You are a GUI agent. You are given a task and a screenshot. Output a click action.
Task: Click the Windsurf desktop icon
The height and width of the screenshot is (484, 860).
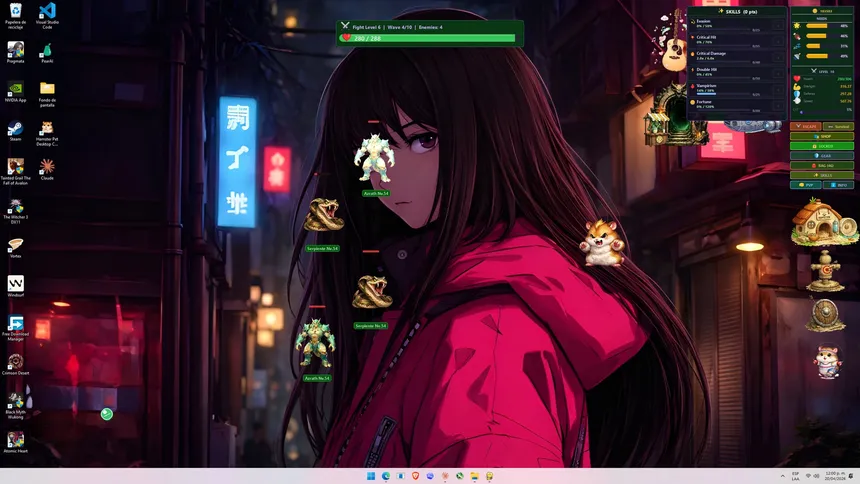[x=15, y=284]
